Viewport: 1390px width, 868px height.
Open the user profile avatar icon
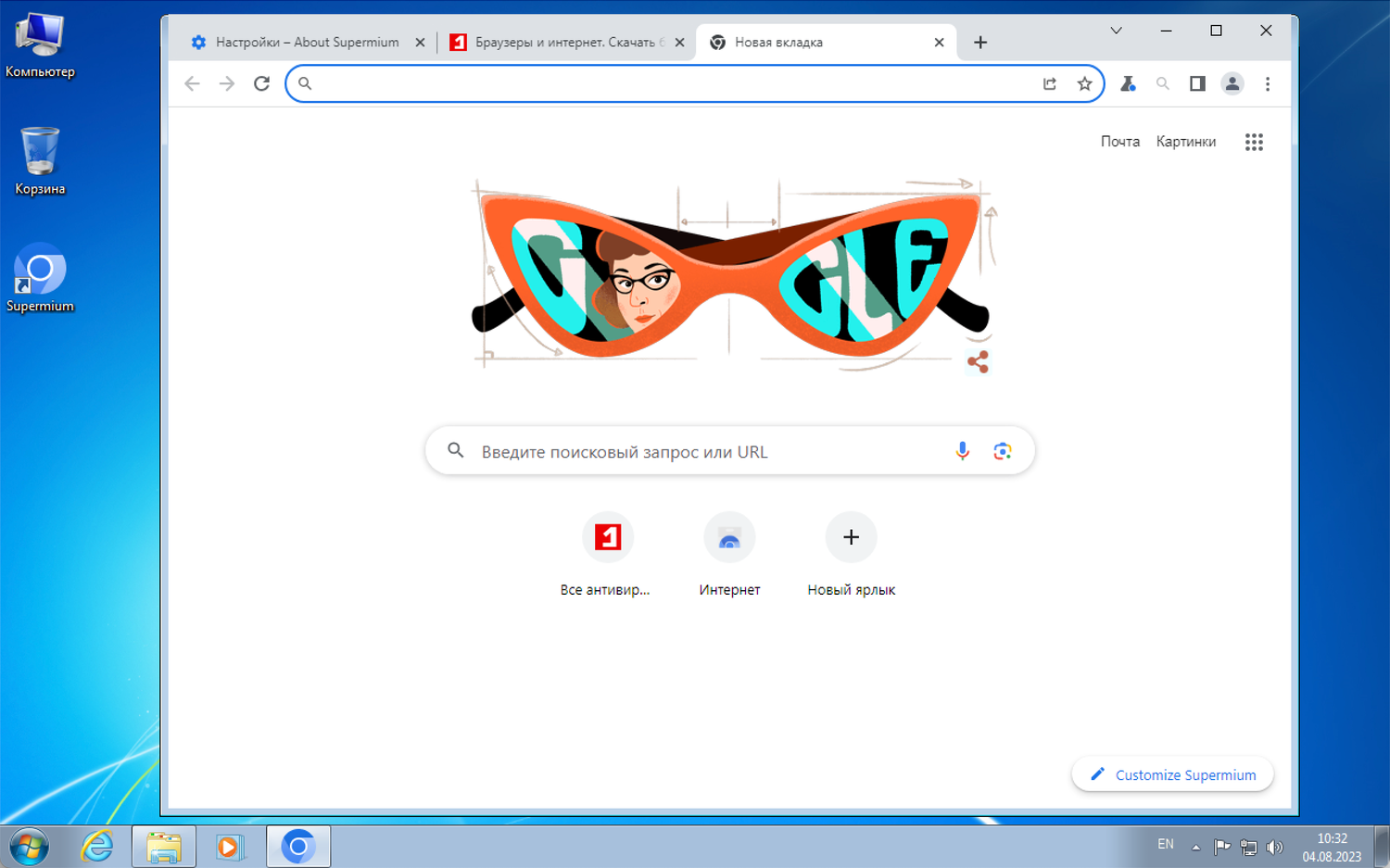click(x=1232, y=83)
